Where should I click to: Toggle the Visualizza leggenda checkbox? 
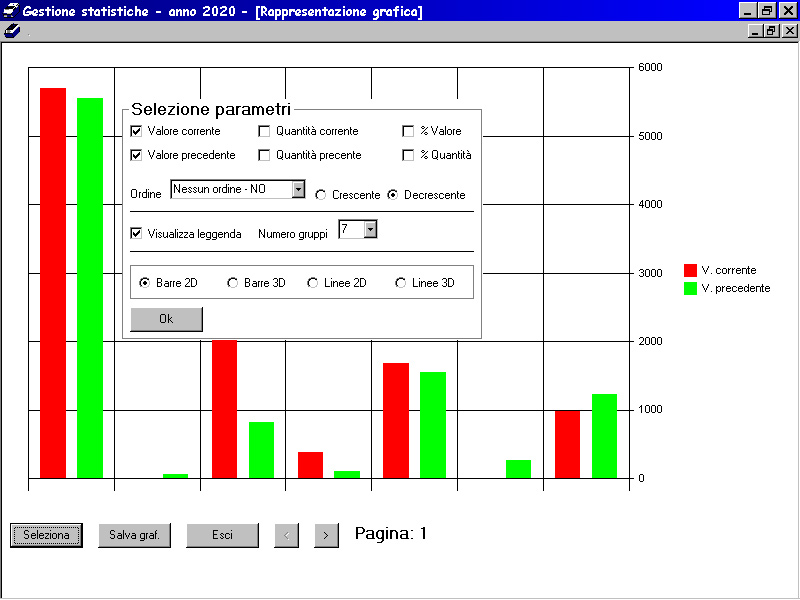coord(136,234)
